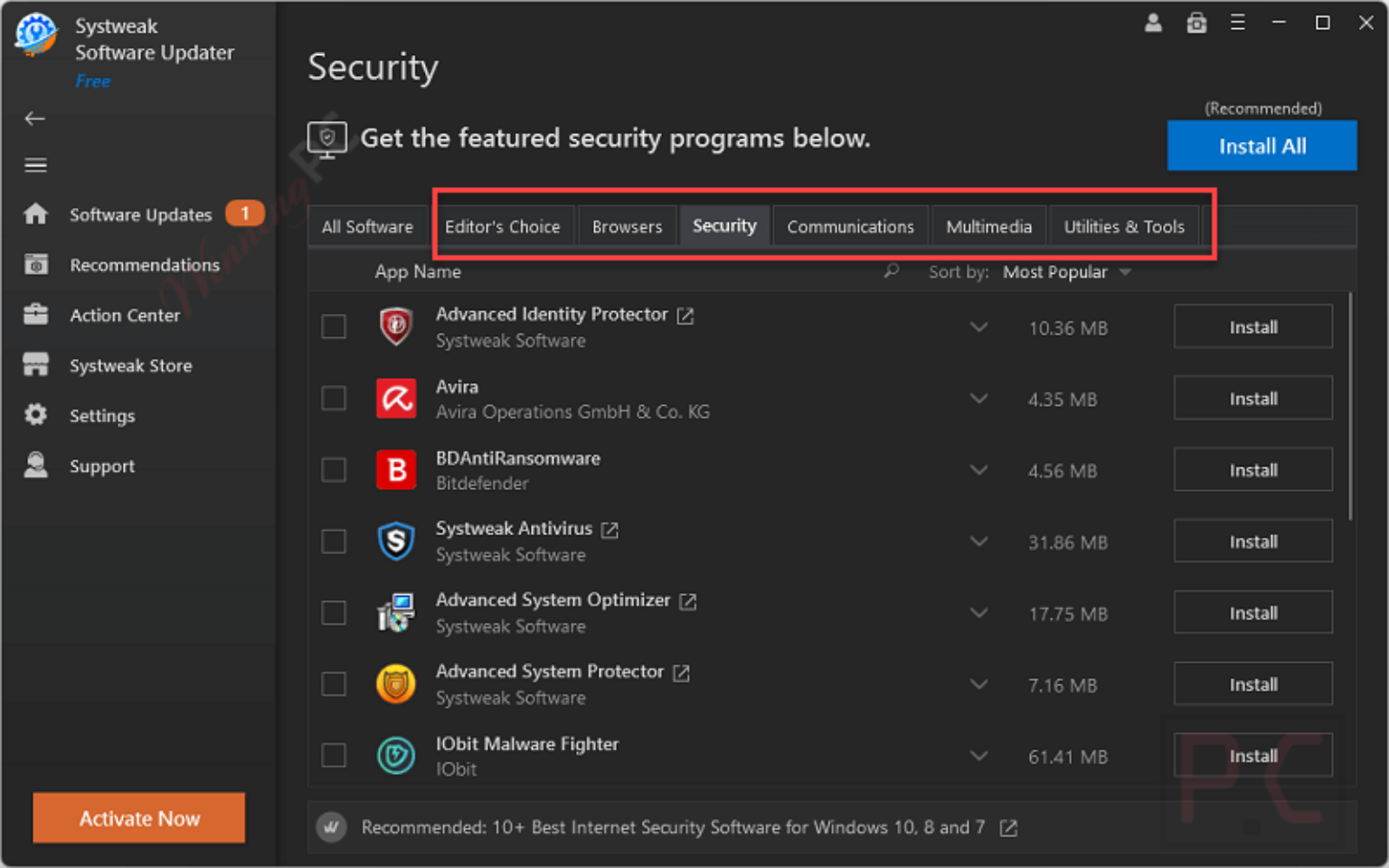The width and height of the screenshot is (1389, 868).
Task: Switch to the All Software tab
Action: tap(367, 226)
